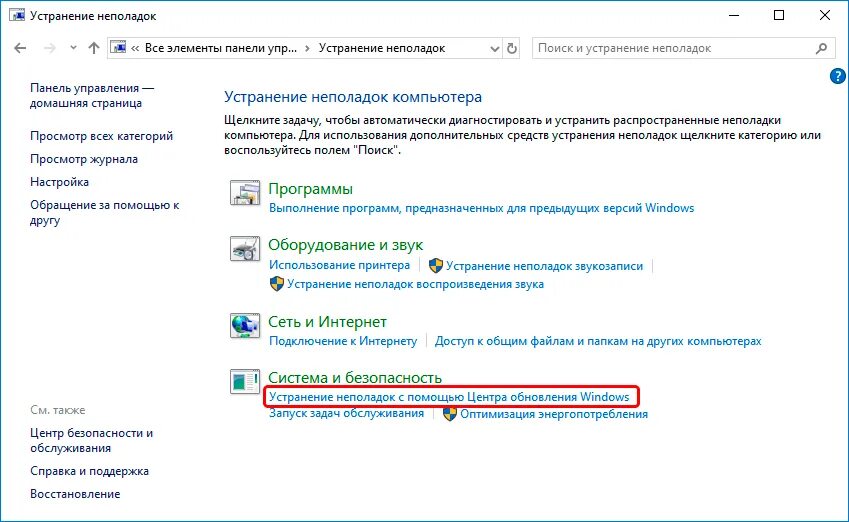Screen dimensions: 849x522
Task: Open Просмотр всех категорий
Action: tap(101, 136)
